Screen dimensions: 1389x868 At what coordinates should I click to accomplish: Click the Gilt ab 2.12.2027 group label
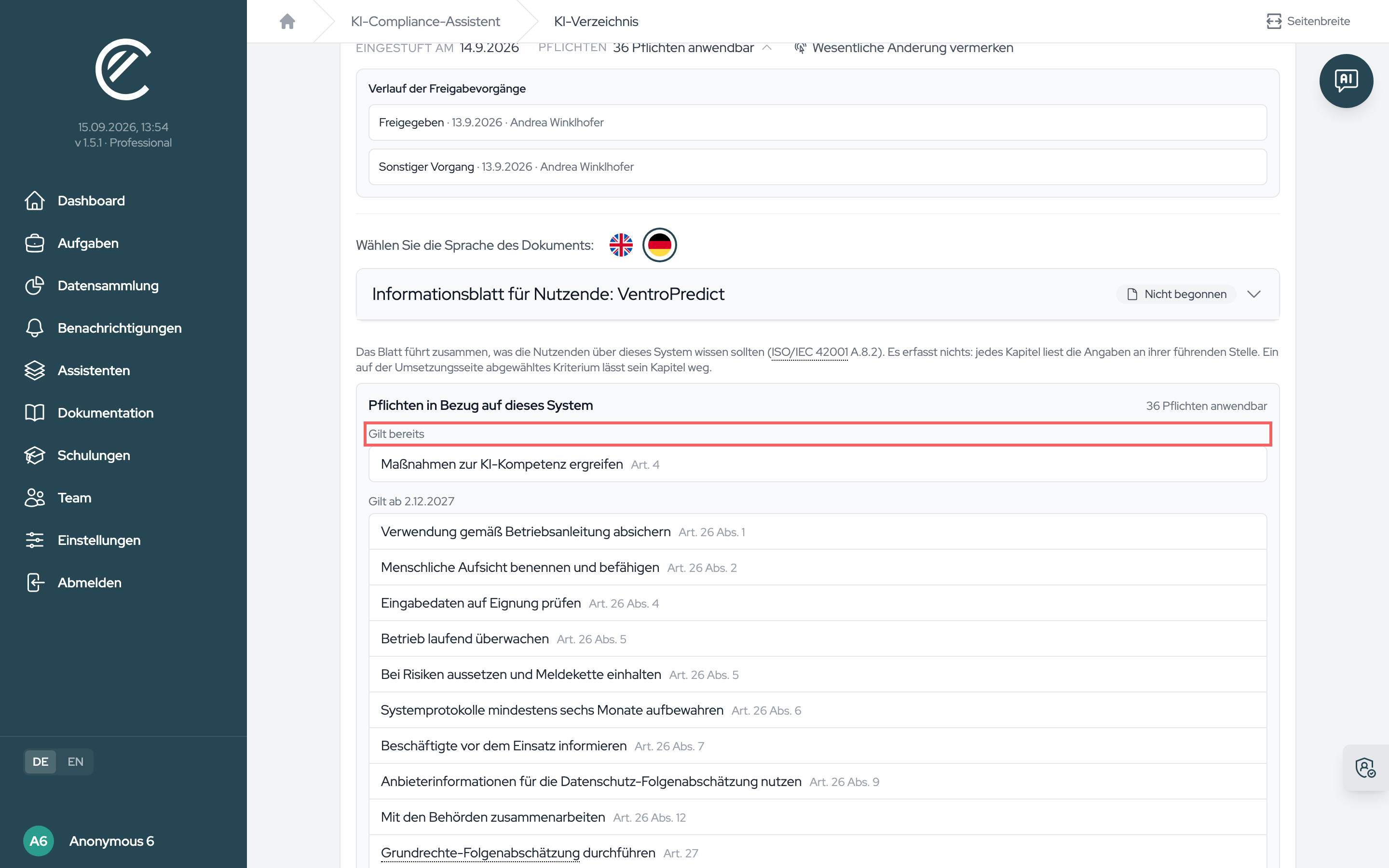(x=411, y=501)
